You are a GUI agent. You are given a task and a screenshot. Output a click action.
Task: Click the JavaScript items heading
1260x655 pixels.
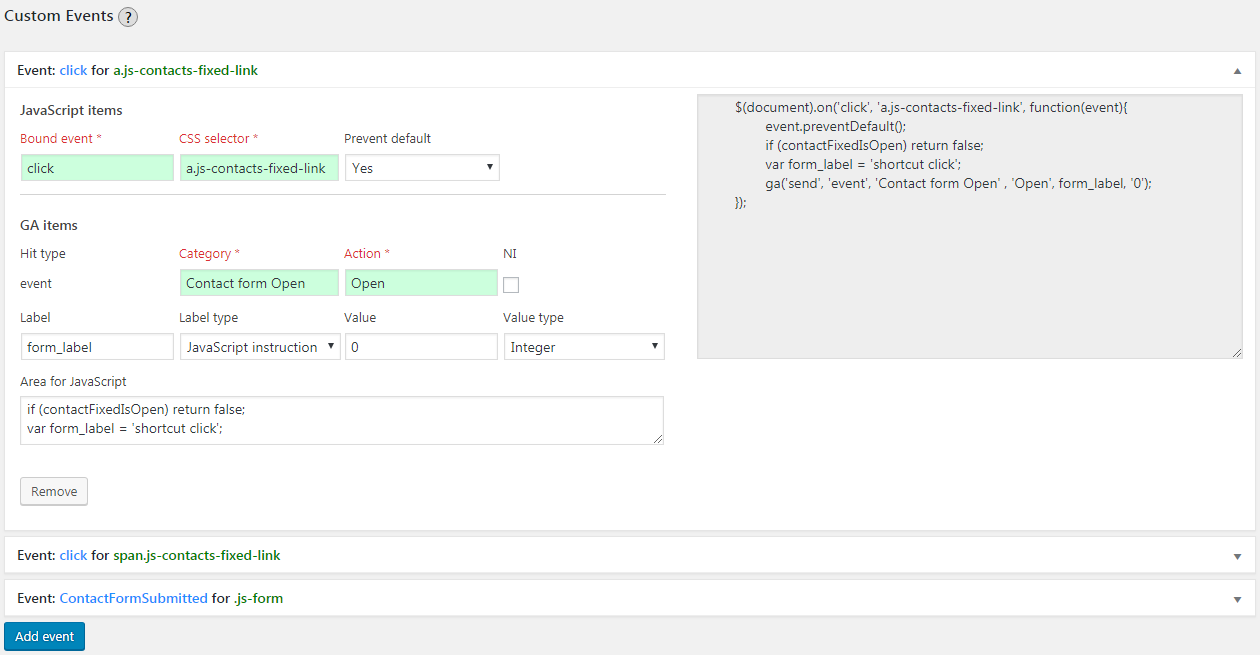[71, 110]
